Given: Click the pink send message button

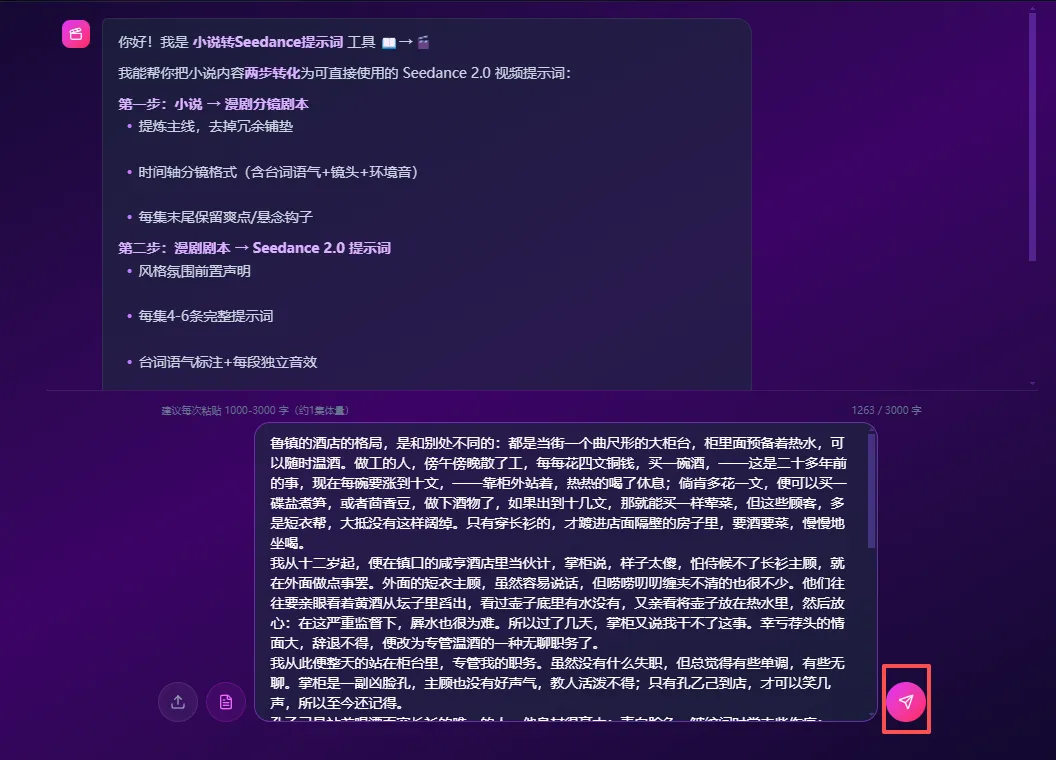Looking at the screenshot, I should tap(906, 701).
